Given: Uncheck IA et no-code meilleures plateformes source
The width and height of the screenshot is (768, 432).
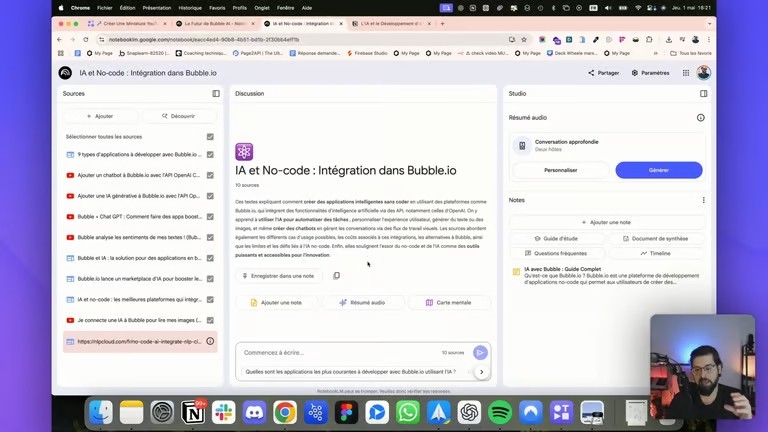Looking at the screenshot, I should click(210, 299).
